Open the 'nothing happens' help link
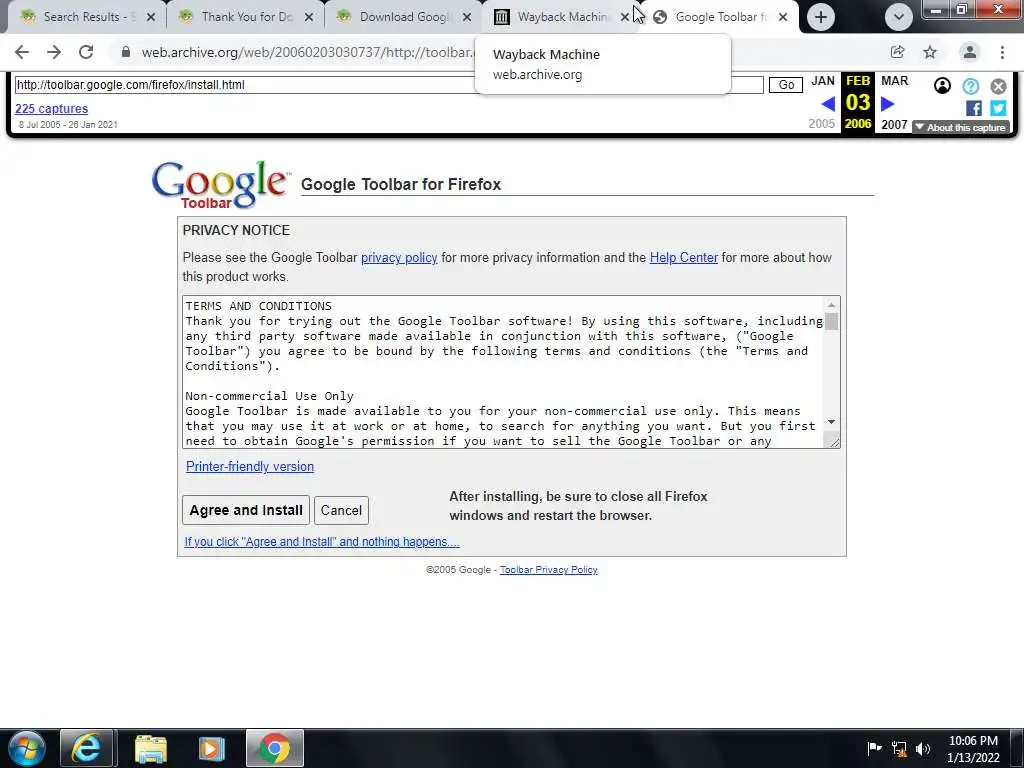The image size is (1024, 768). pos(322,542)
